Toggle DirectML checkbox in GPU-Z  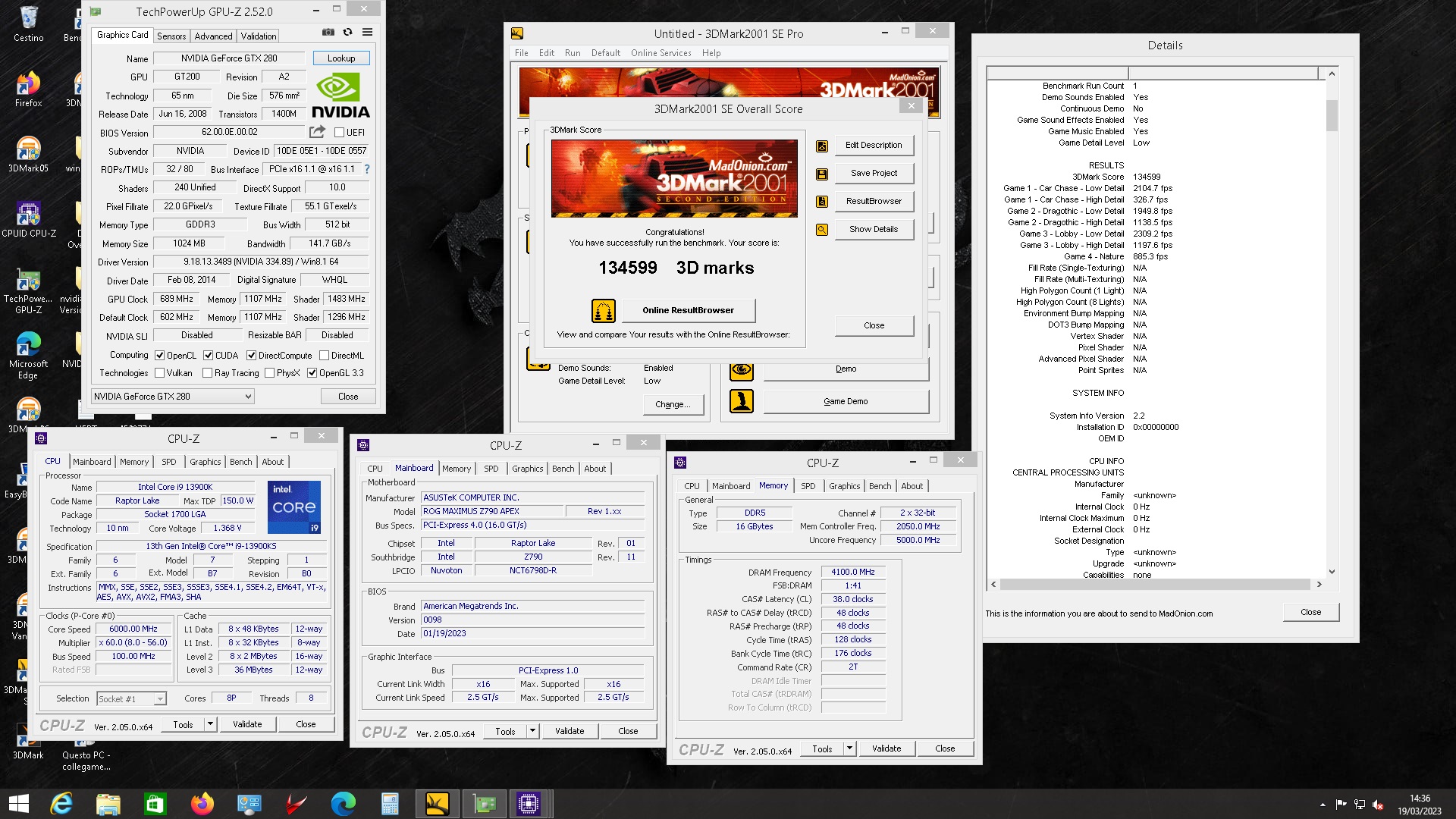(324, 356)
